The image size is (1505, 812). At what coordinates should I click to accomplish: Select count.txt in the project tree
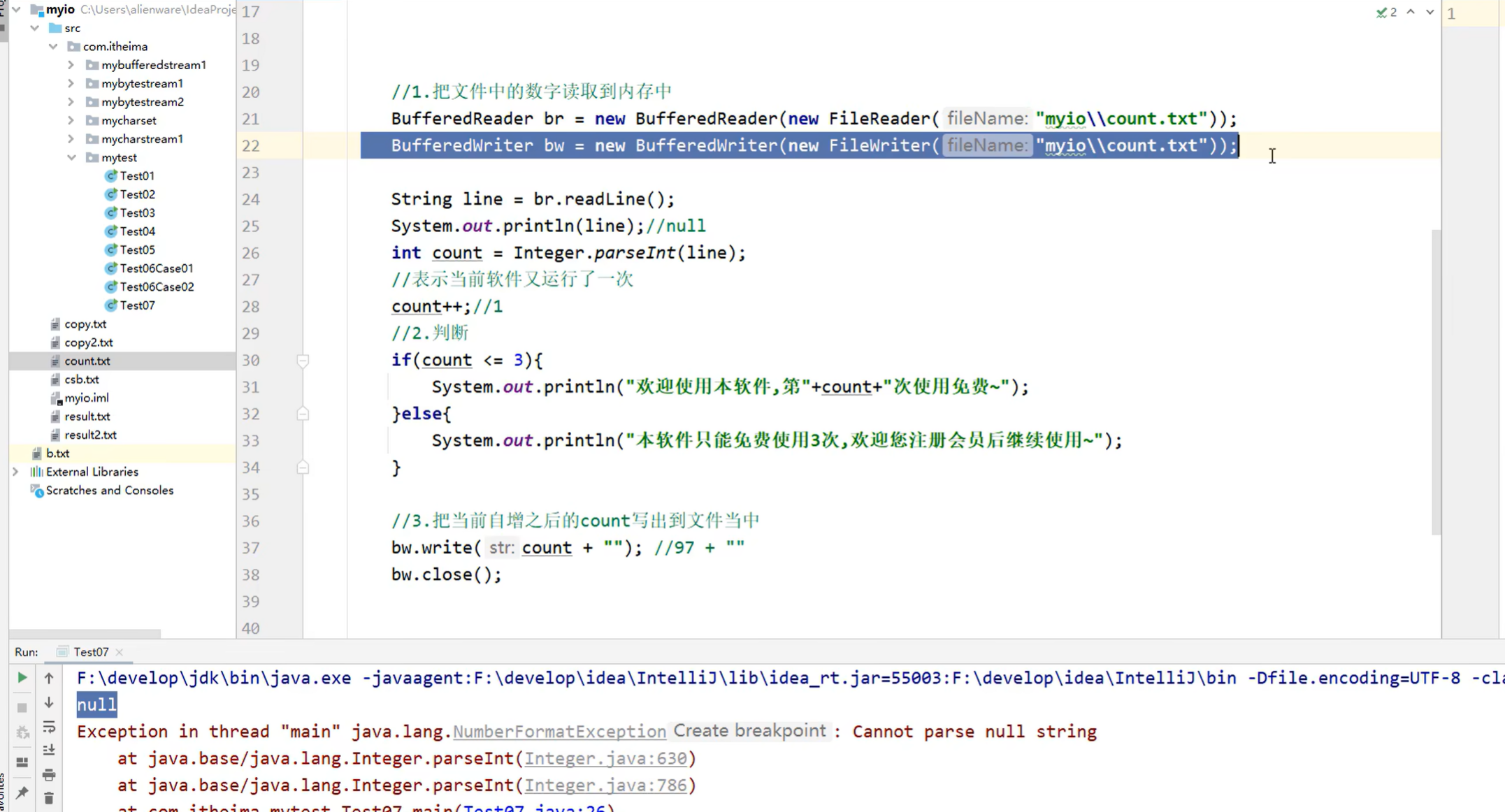pos(87,361)
